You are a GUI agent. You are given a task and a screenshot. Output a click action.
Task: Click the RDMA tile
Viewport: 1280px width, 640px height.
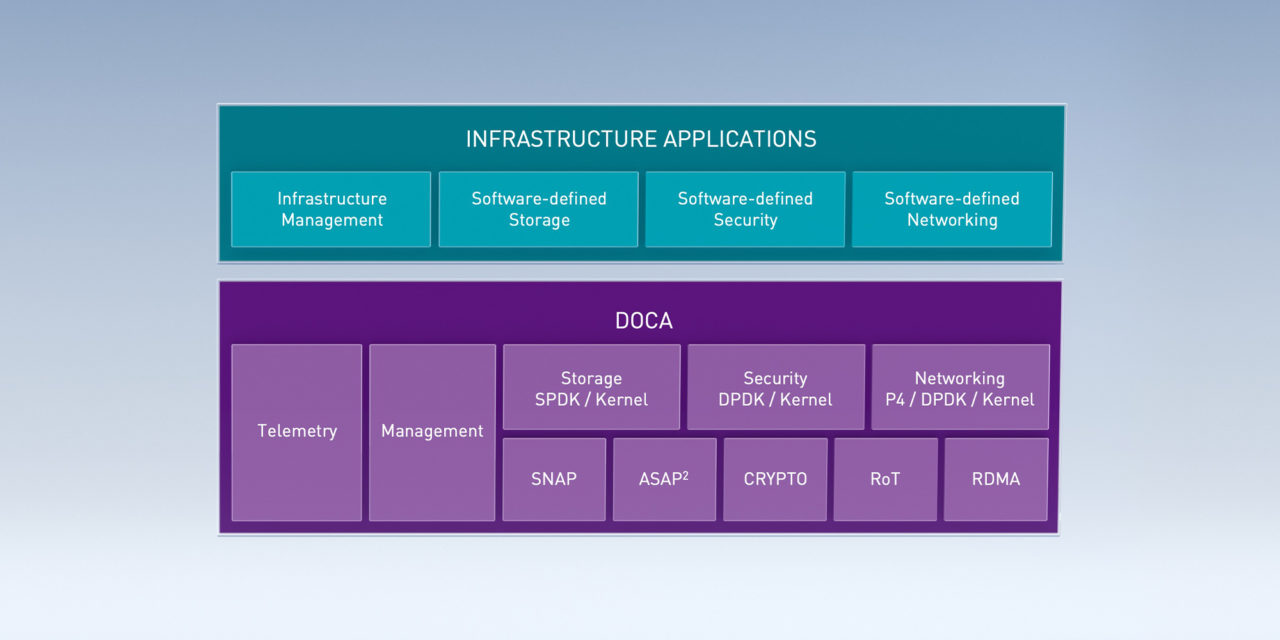coord(996,479)
